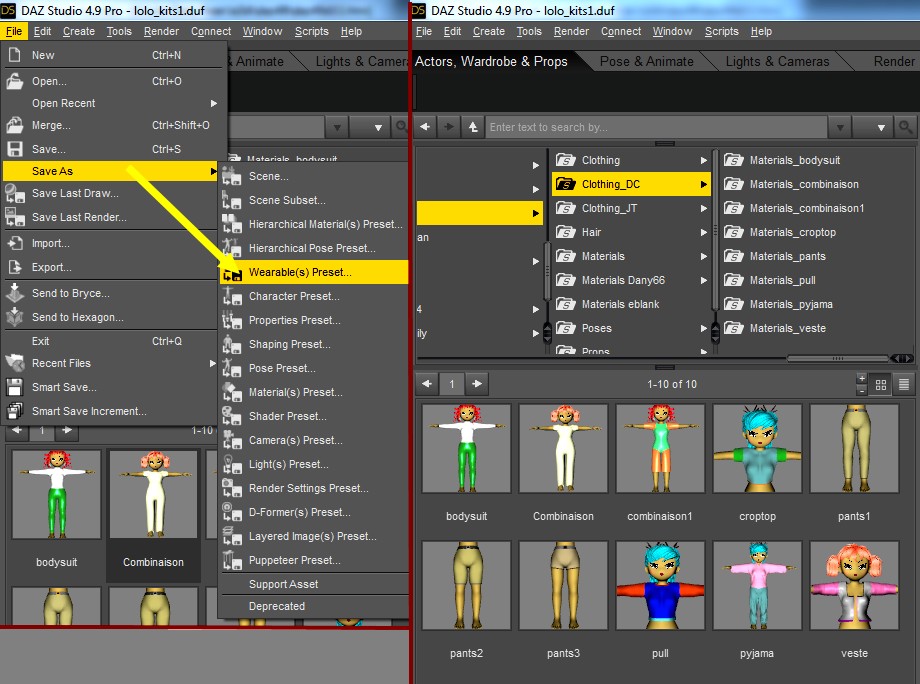Screen dimensions: 920x684
Task: Expand the Materials Dany66 folder arrow
Action: (703, 280)
